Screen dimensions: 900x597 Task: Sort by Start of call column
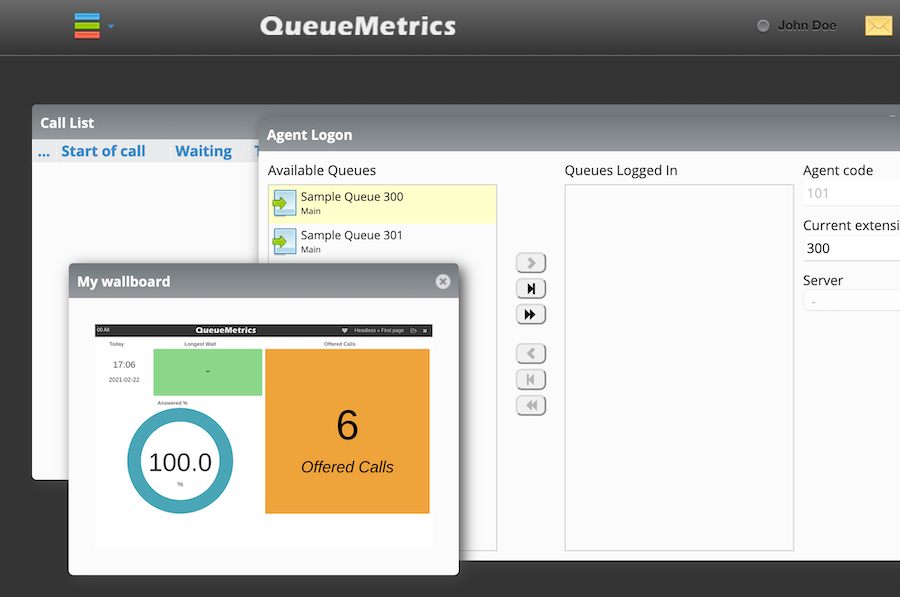[x=103, y=152]
